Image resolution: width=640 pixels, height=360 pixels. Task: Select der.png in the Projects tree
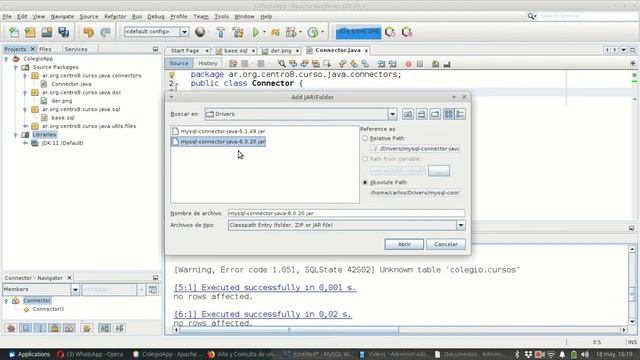(61, 101)
